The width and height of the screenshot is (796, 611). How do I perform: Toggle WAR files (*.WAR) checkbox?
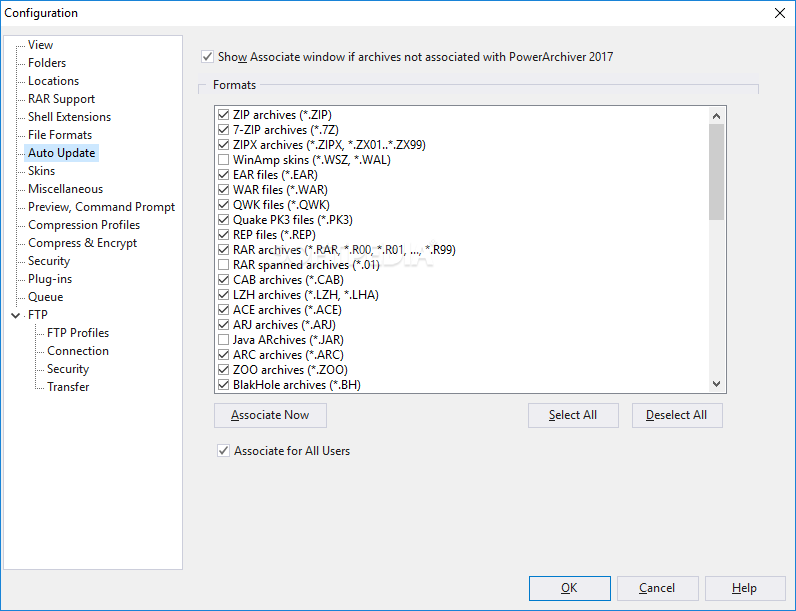point(223,190)
